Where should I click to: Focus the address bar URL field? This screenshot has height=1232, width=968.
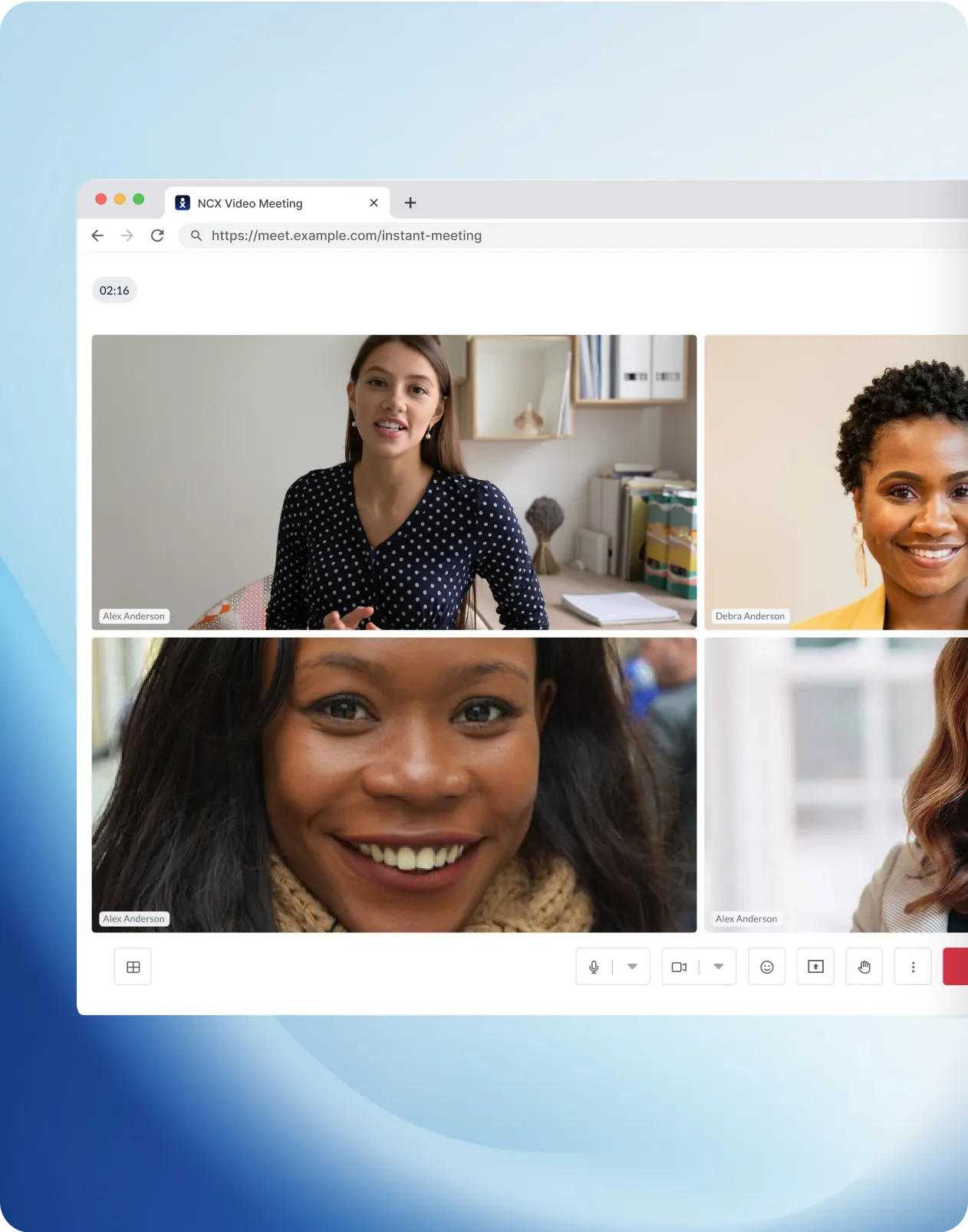574,235
